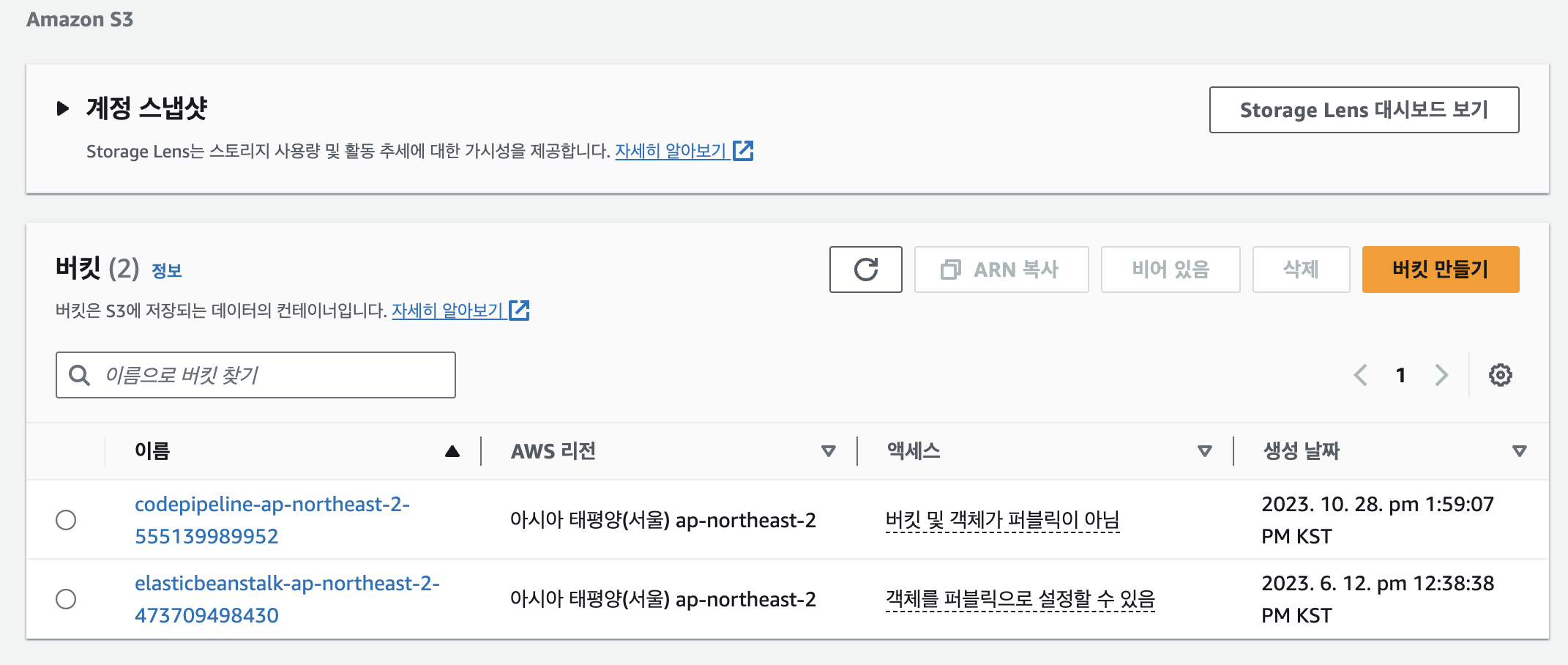Viewport: 1568px width, 665px height.
Task: Click the ARN 복사 copy icon
Action: pyautogui.click(x=951, y=270)
